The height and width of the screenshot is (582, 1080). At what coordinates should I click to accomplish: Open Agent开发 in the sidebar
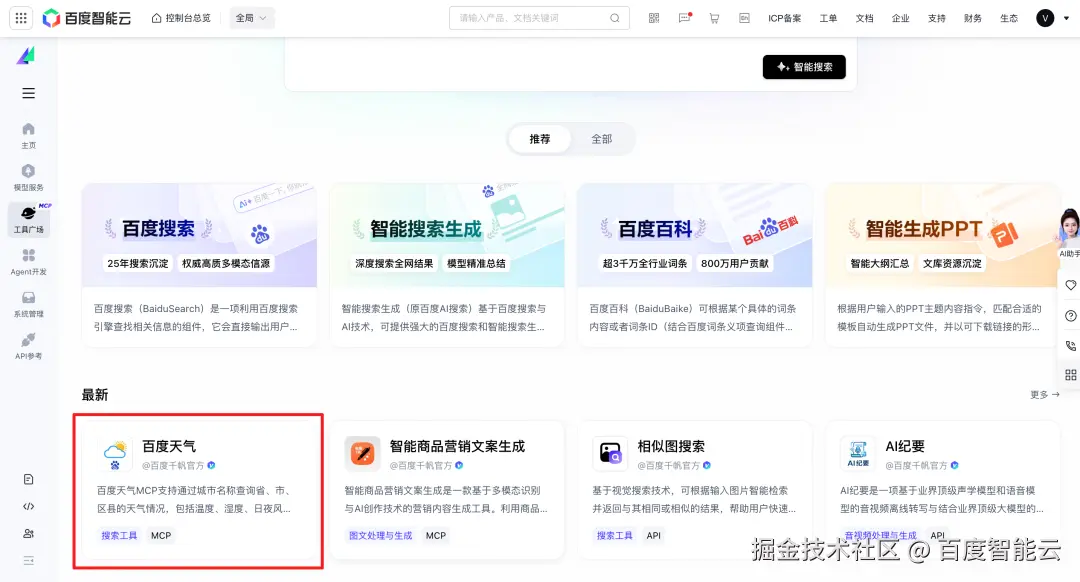(28, 262)
